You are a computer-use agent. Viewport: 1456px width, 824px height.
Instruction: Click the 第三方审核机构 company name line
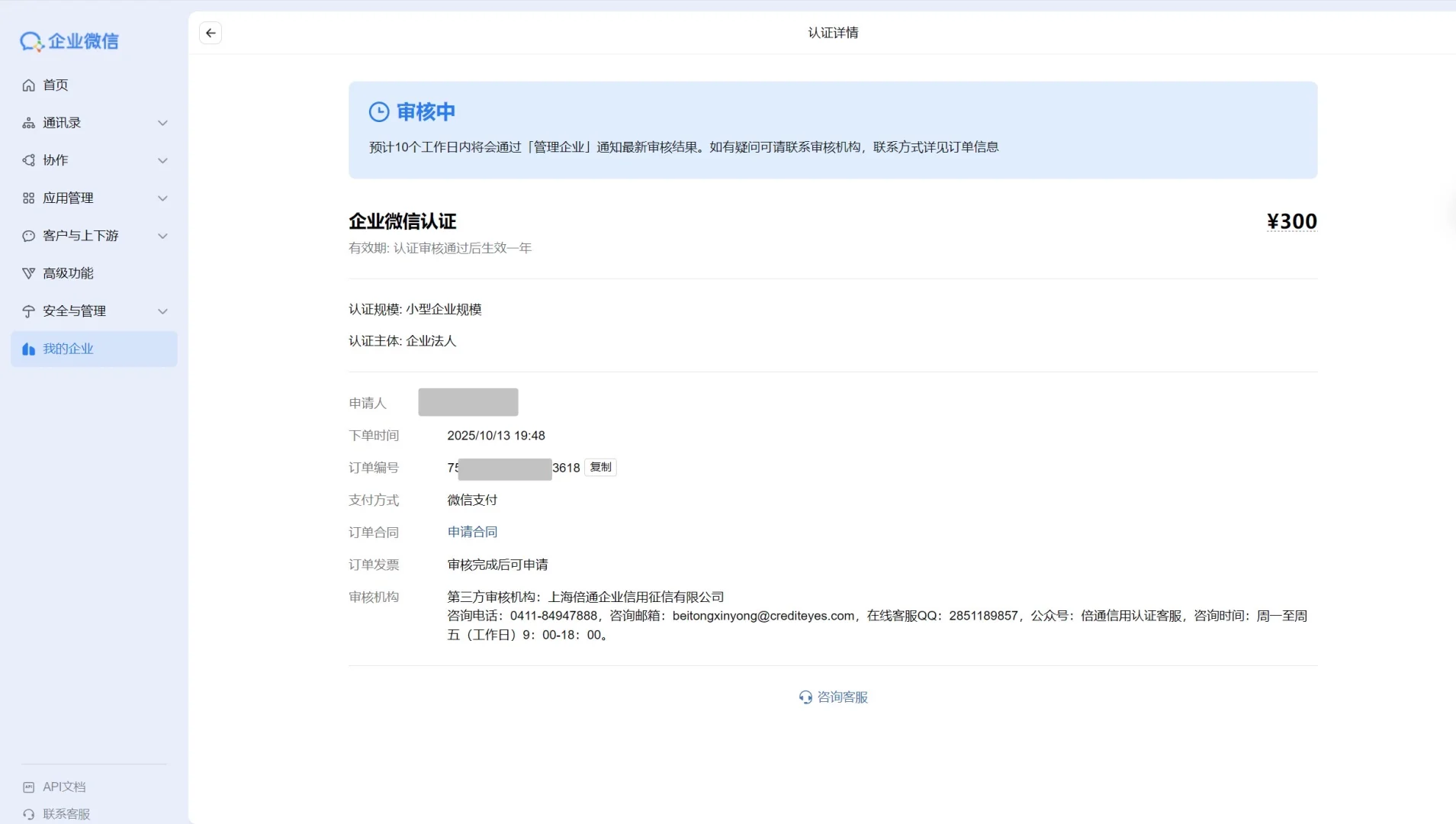point(586,597)
